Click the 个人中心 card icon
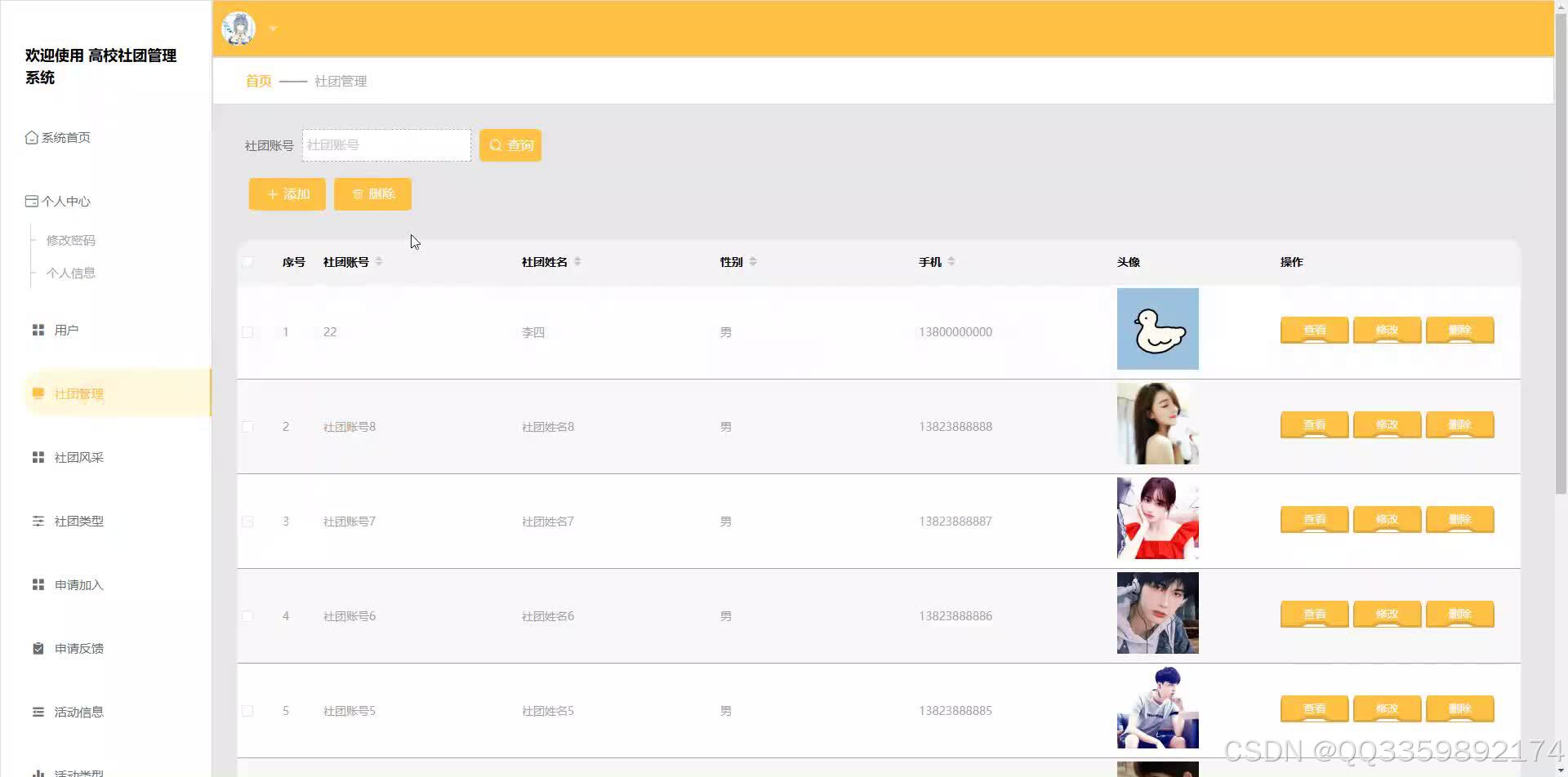Screen dimensions: 1568x777 [32, 201]
